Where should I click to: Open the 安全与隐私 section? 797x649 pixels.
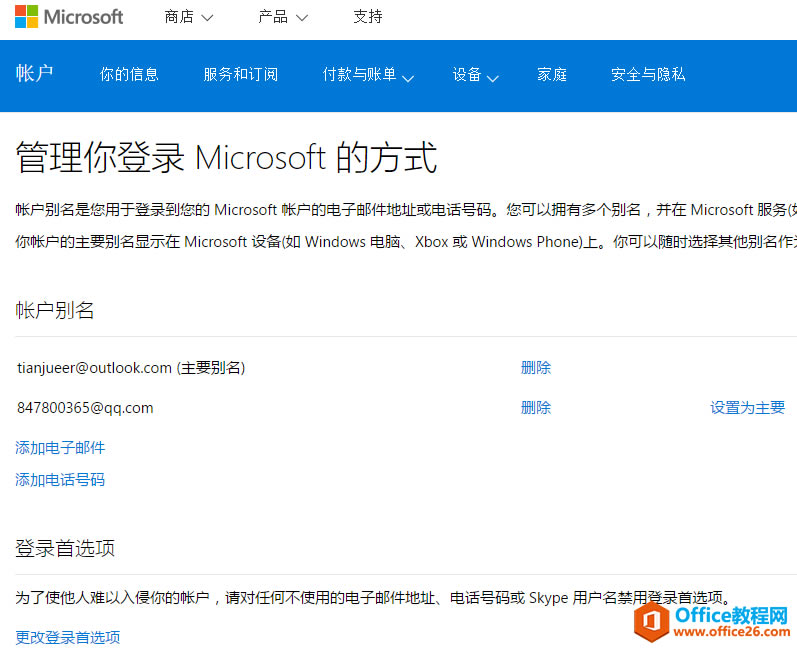click(648, 75)
